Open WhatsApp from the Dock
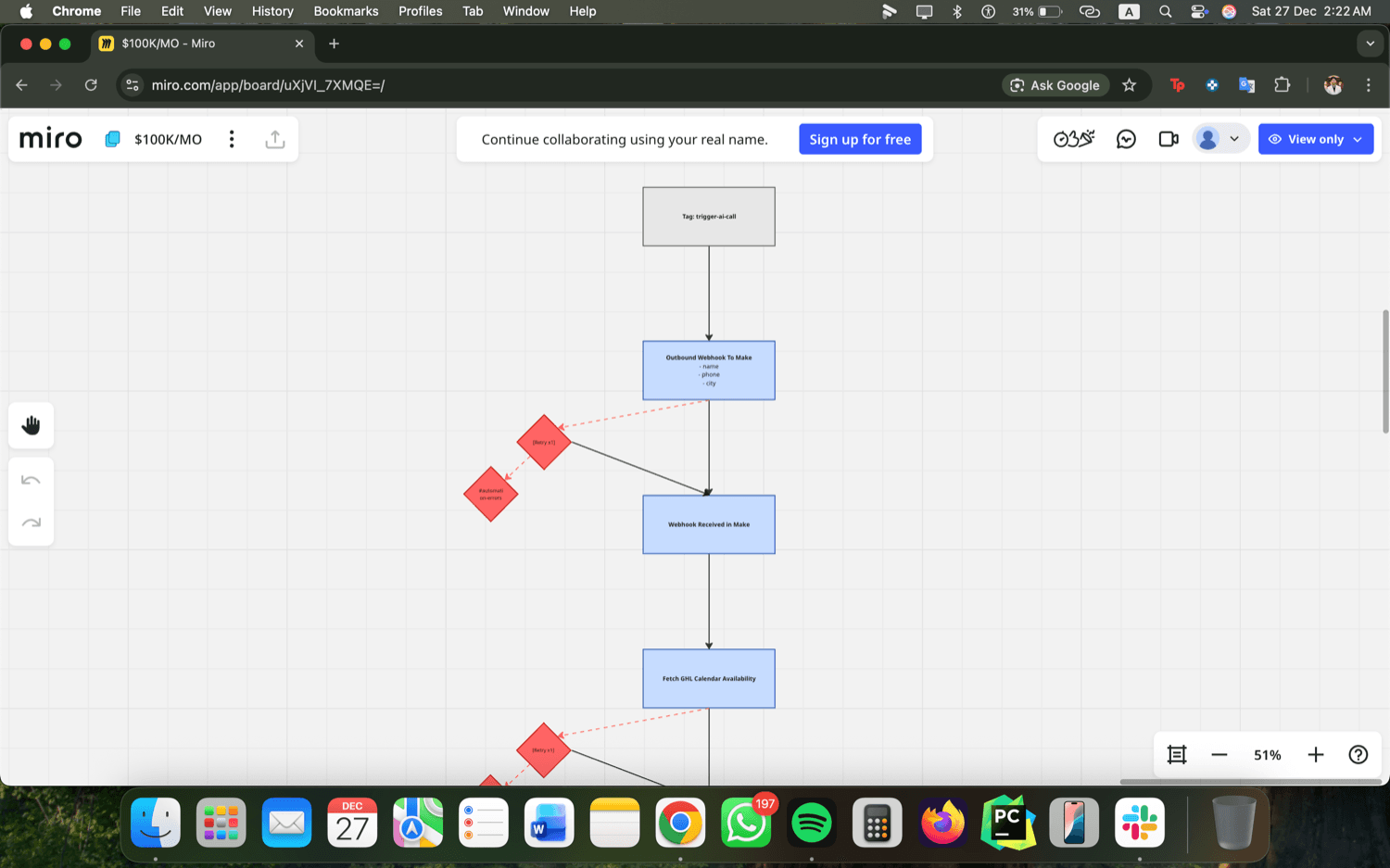Screen dimensions: 1390x868 coord(746,823)
